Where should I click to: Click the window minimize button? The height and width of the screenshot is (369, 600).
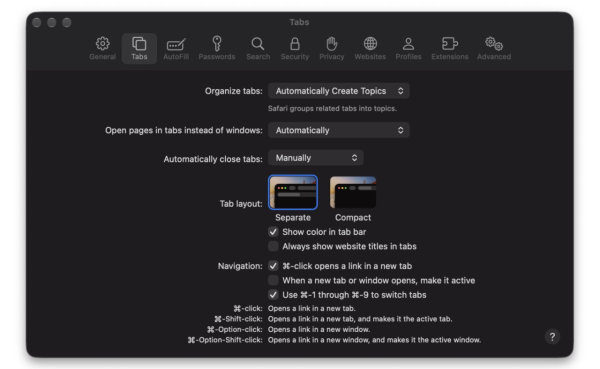click(x=52, y=23)
